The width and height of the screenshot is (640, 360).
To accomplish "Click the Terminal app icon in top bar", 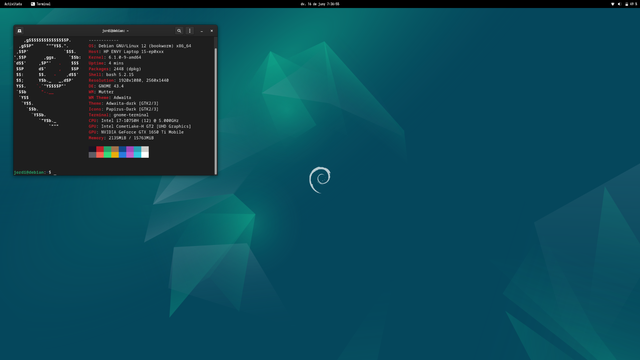I will 33,4.
